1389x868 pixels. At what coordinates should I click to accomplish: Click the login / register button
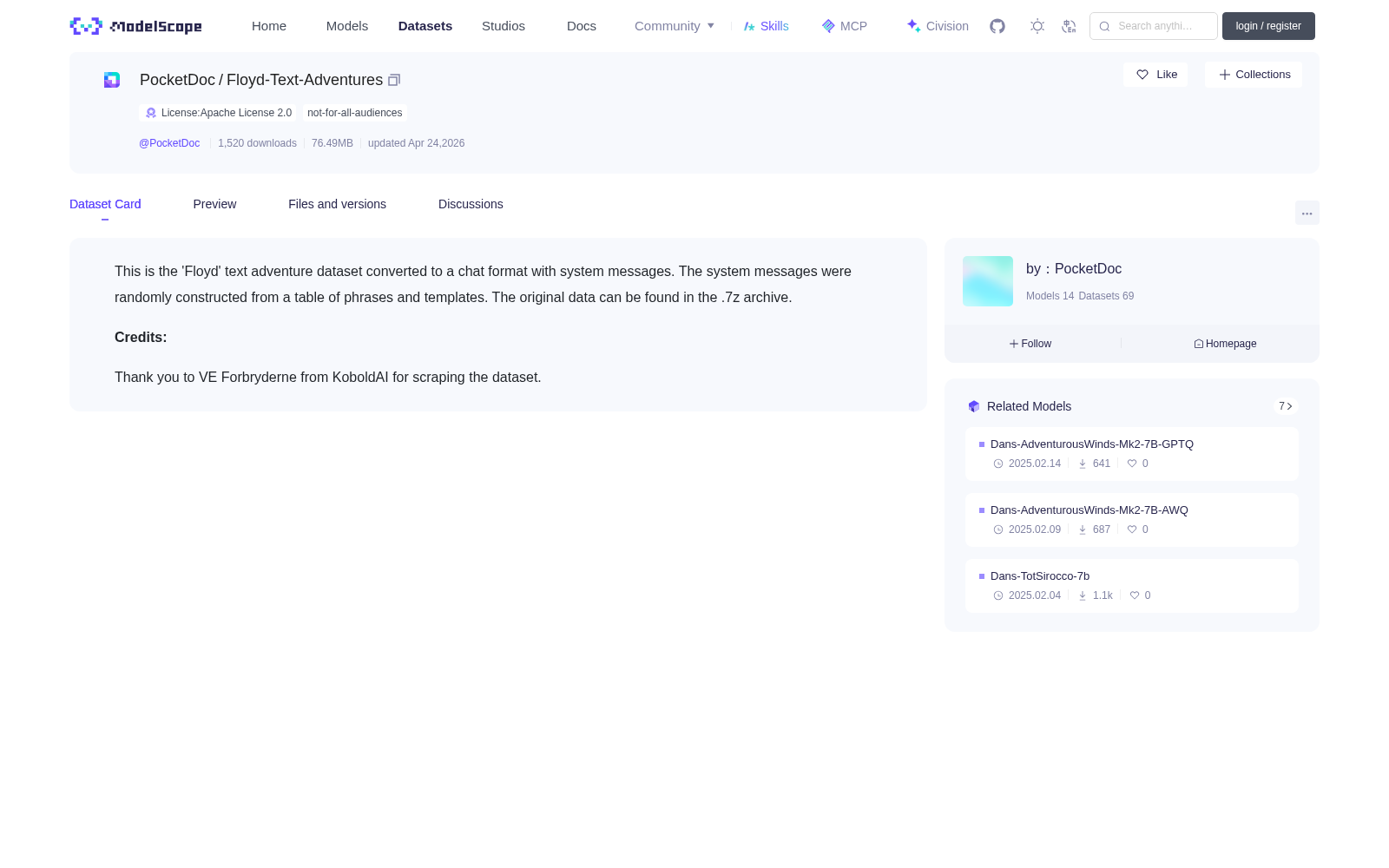click(1268, 26)
